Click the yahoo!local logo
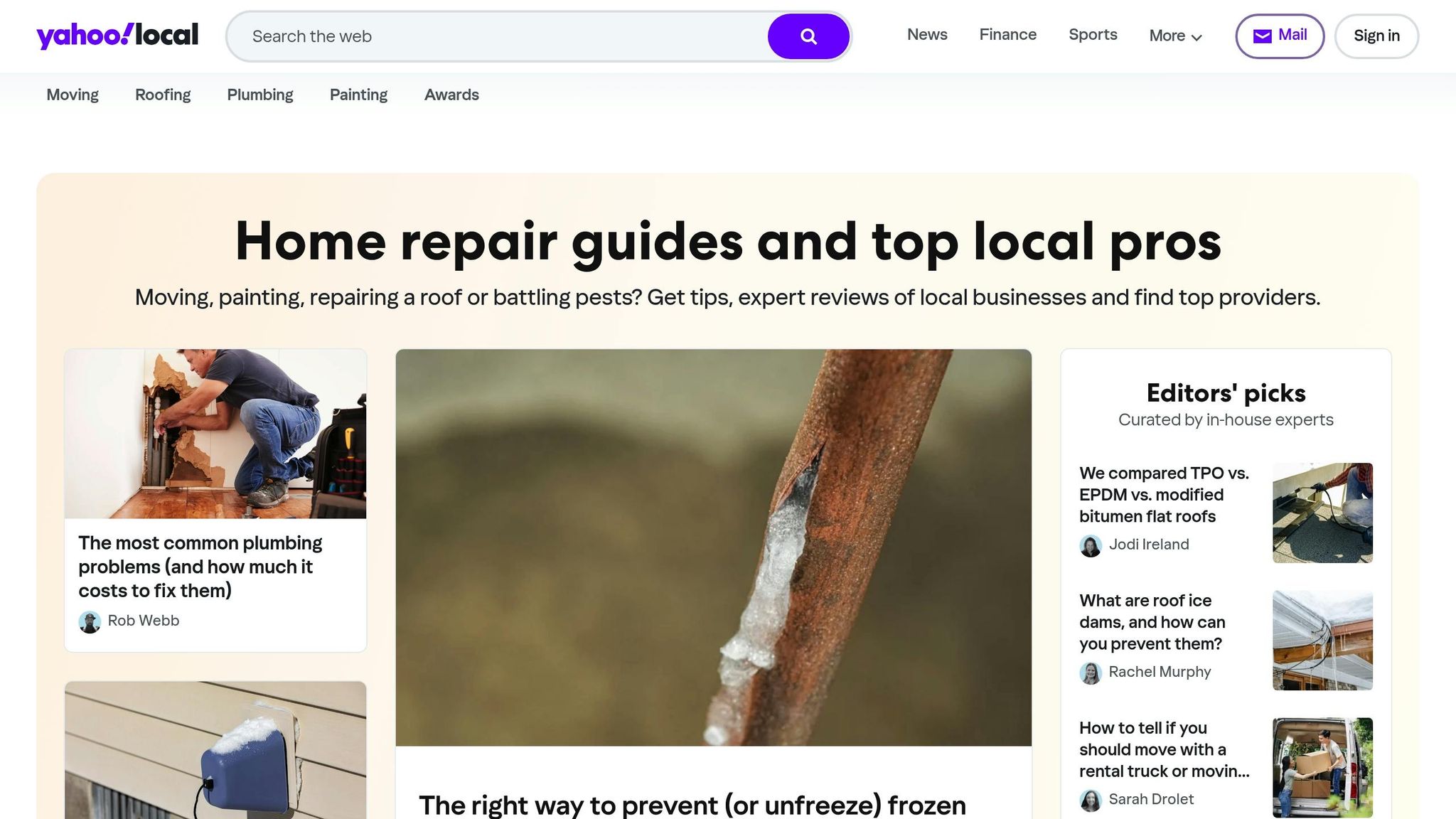 click(117, 34)
